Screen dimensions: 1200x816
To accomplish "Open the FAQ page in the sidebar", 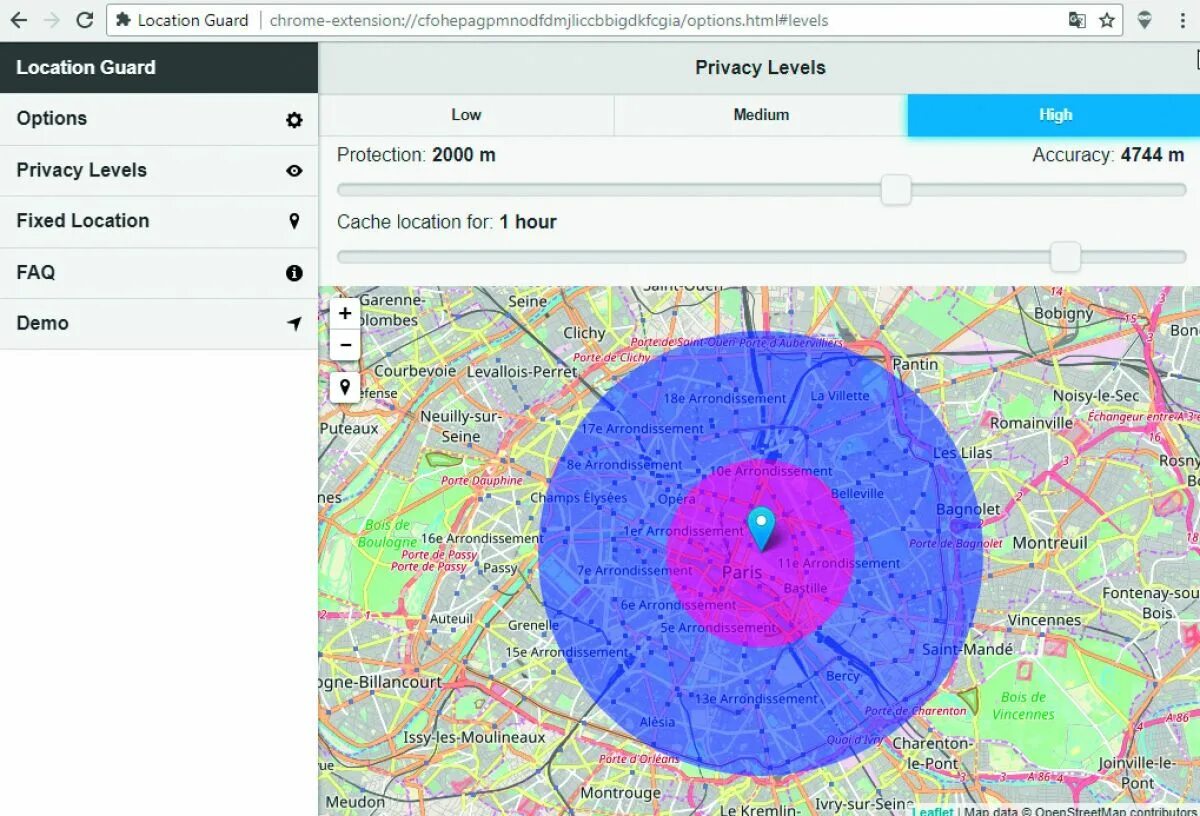I will point(159,273).
